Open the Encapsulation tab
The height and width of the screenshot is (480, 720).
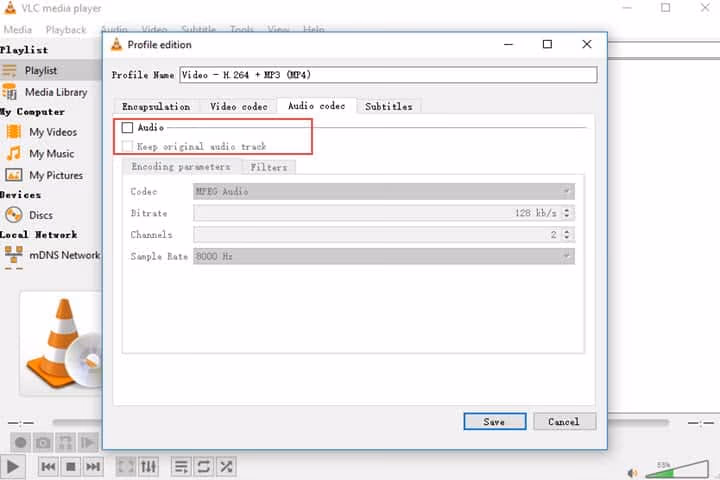click(x=156, y=106)
